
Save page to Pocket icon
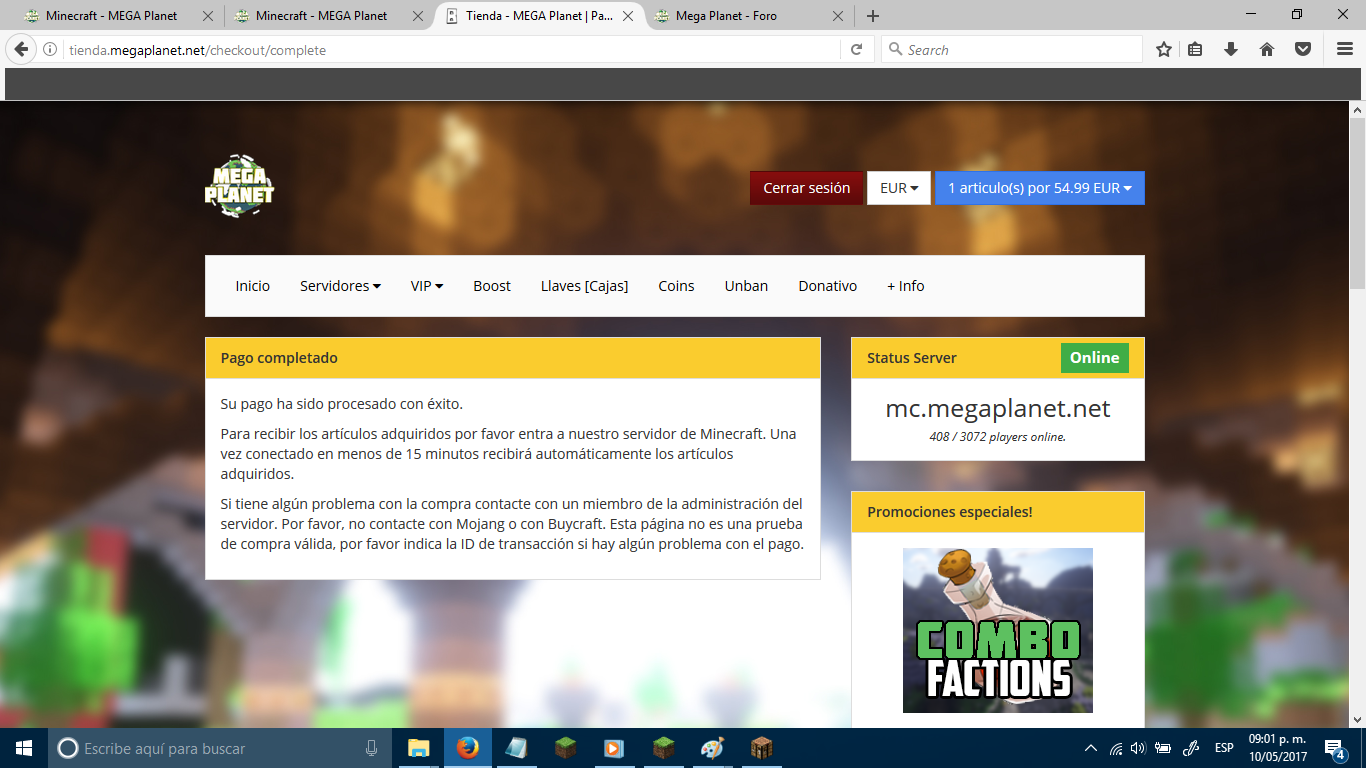(1303, 50)
